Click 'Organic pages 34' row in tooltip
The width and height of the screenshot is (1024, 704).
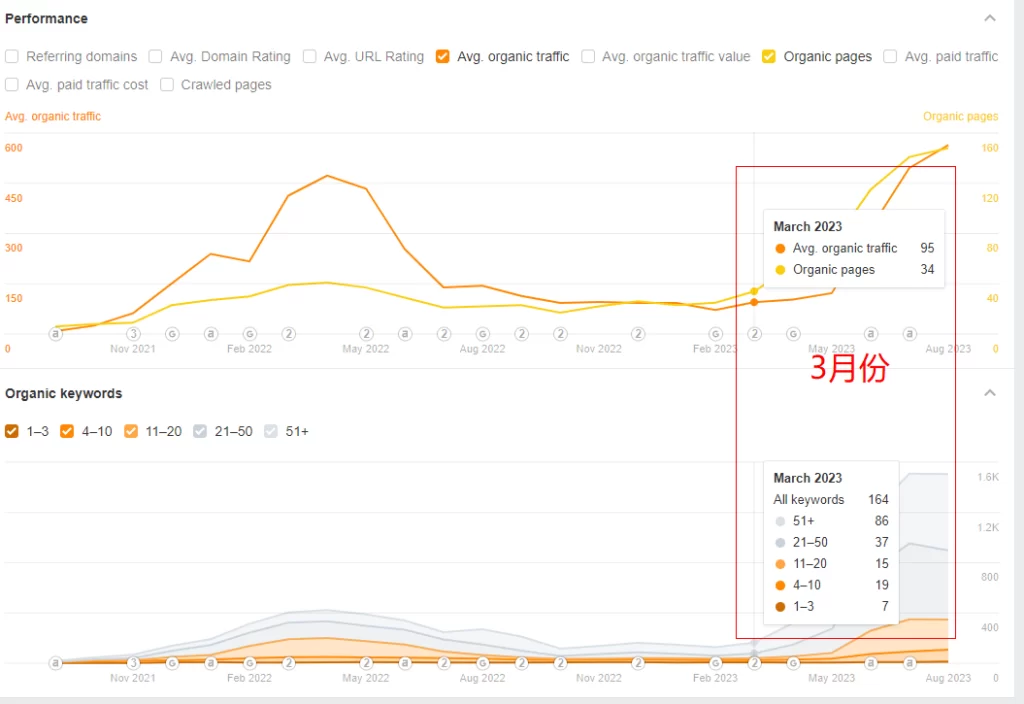coord(854,270)
